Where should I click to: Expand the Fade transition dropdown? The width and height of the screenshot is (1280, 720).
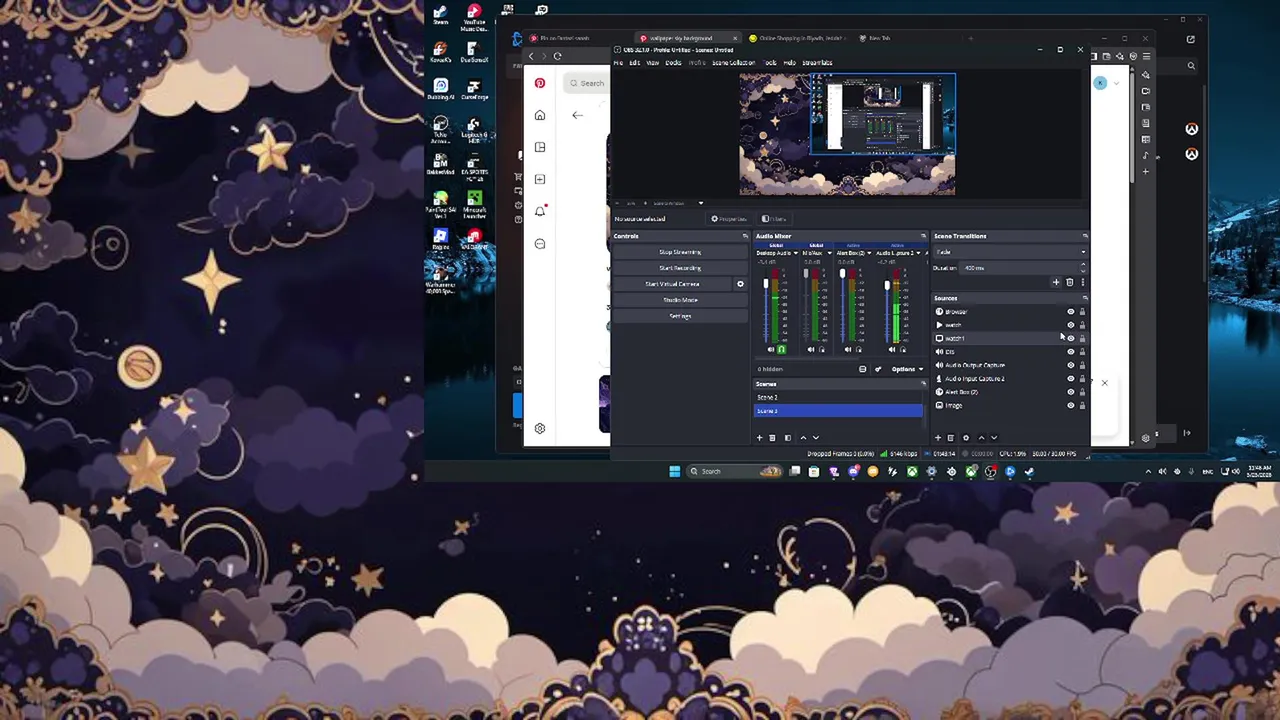(1008, 252)
